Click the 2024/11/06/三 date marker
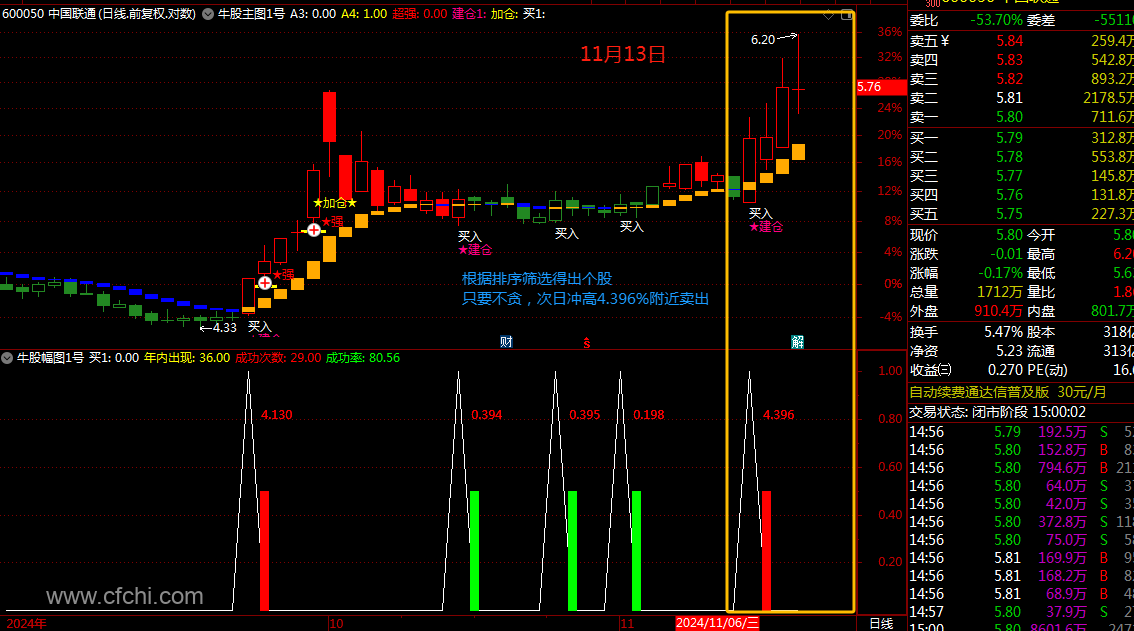1134x631 pixels. pos(717,623)
